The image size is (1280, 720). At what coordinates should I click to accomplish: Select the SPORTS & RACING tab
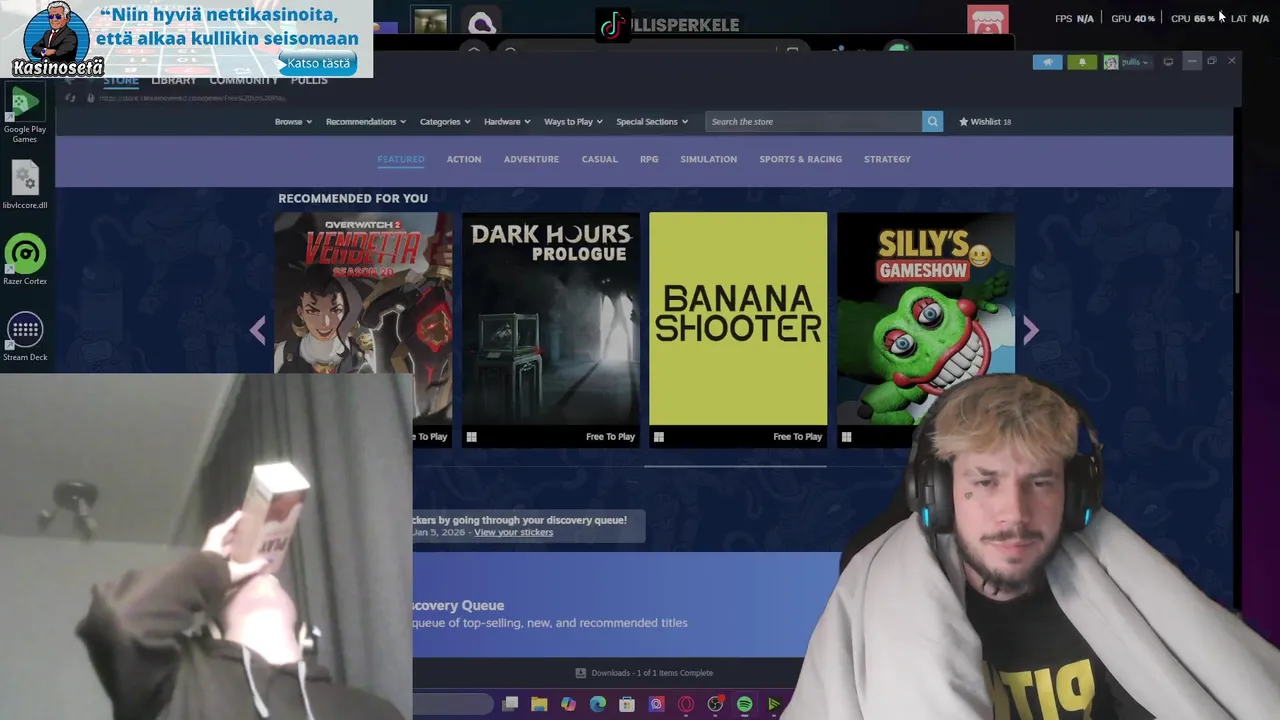800,159
